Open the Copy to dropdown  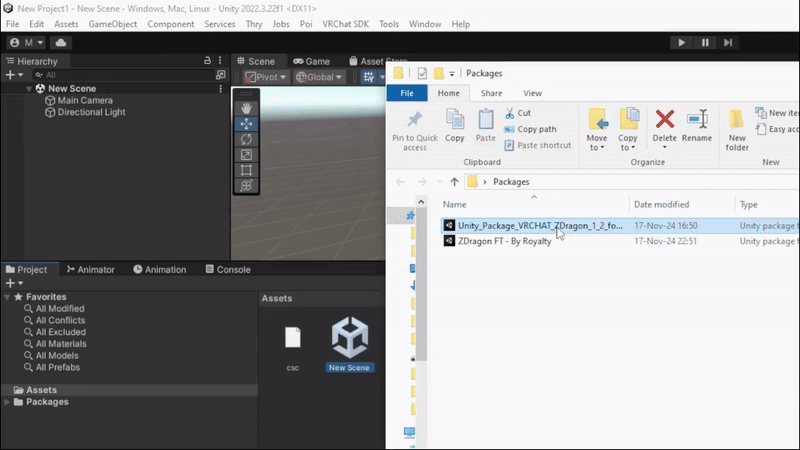point(628,130)
